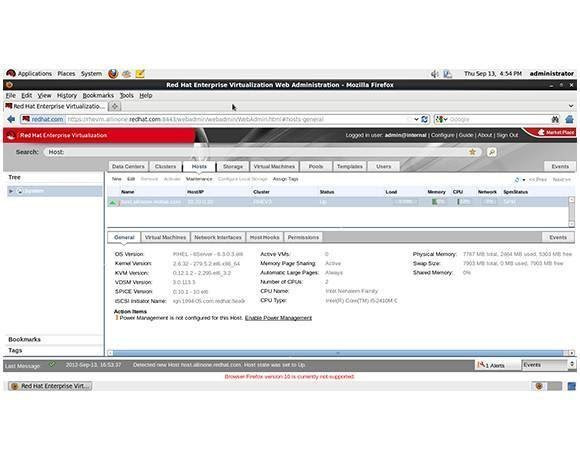
Task: Open the Tools menu
Action: (127, 95)
